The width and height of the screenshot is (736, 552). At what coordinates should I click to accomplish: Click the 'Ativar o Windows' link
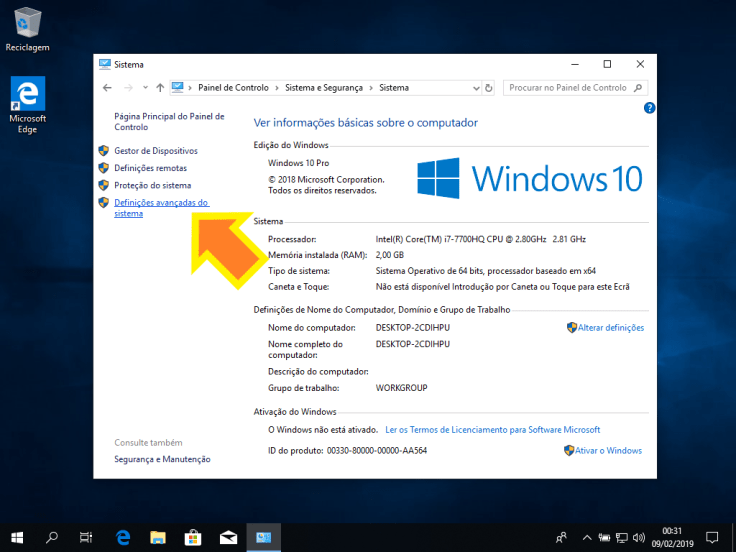pos(609,451)
